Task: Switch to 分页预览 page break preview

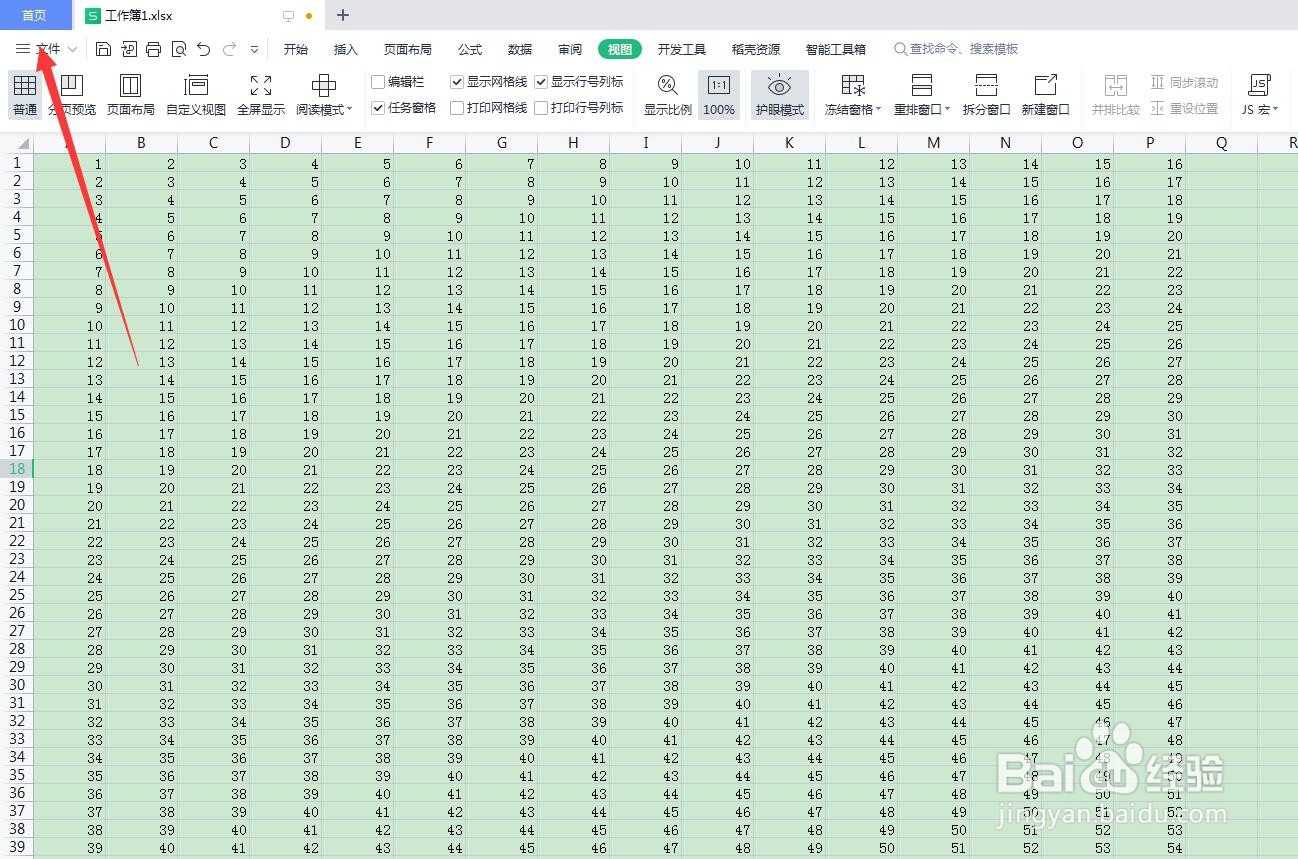Action: coord(72,96)
